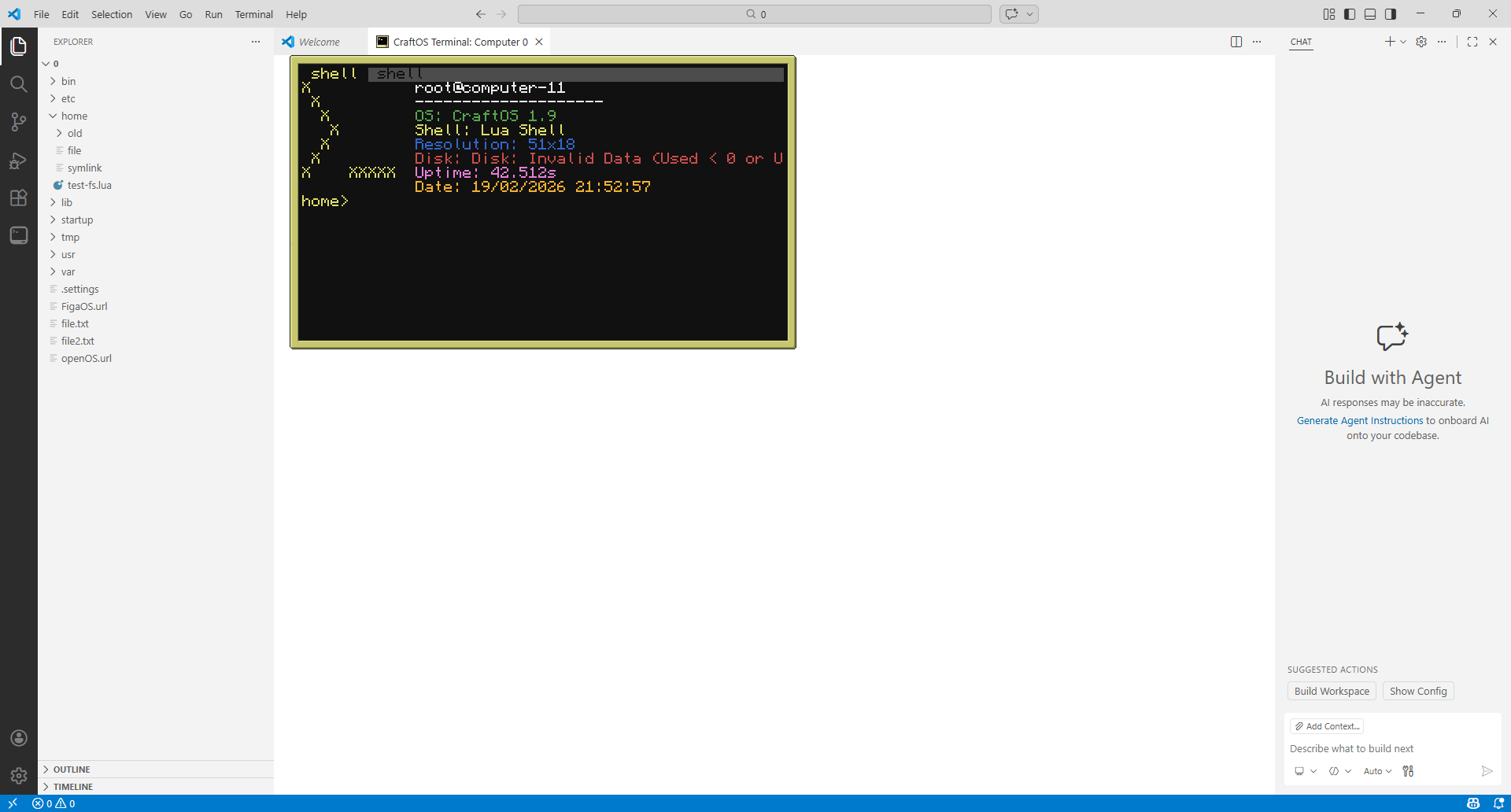Open the File menu
The height and width of the screenshot is (812, 1511).
tap(42, 14)
